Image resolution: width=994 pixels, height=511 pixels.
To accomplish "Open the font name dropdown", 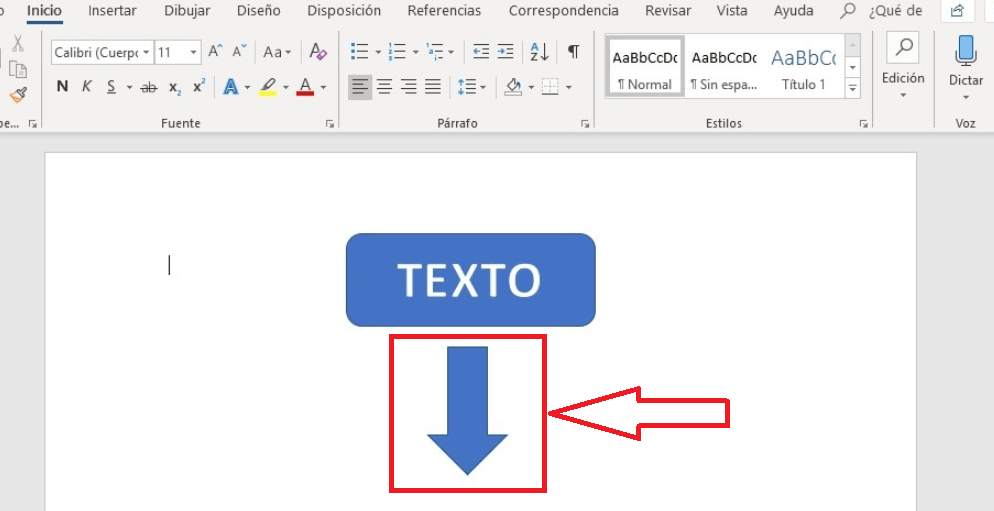I will tap(146, 52).
